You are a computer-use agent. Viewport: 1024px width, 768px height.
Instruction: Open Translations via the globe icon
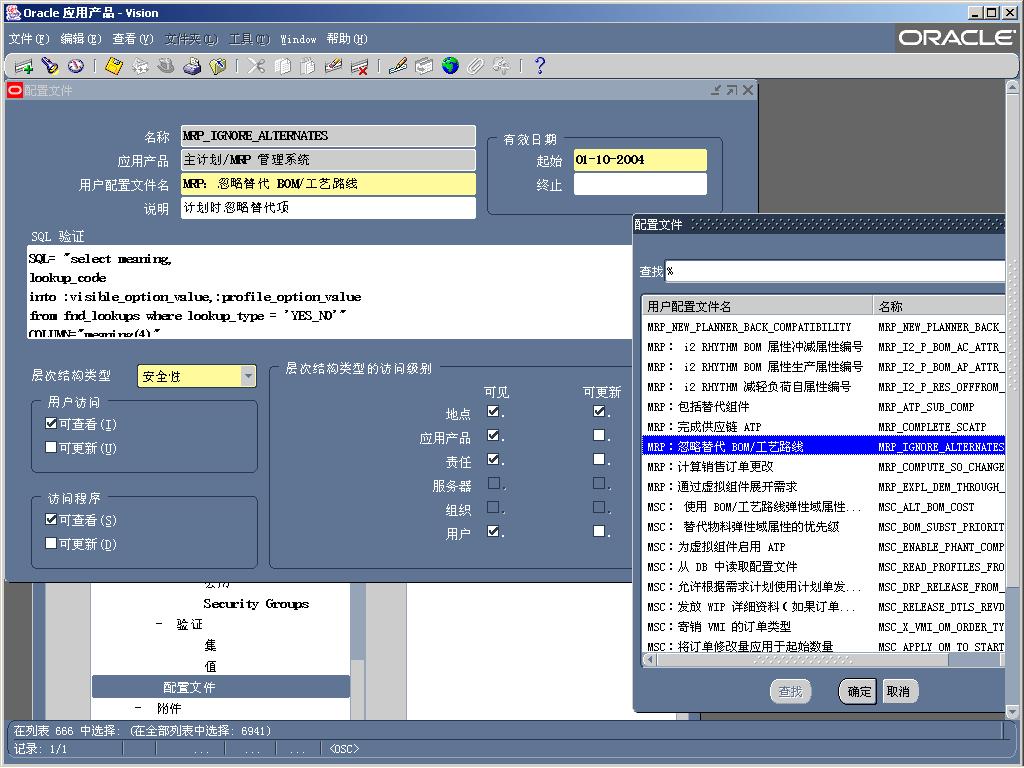click(450, 66)
